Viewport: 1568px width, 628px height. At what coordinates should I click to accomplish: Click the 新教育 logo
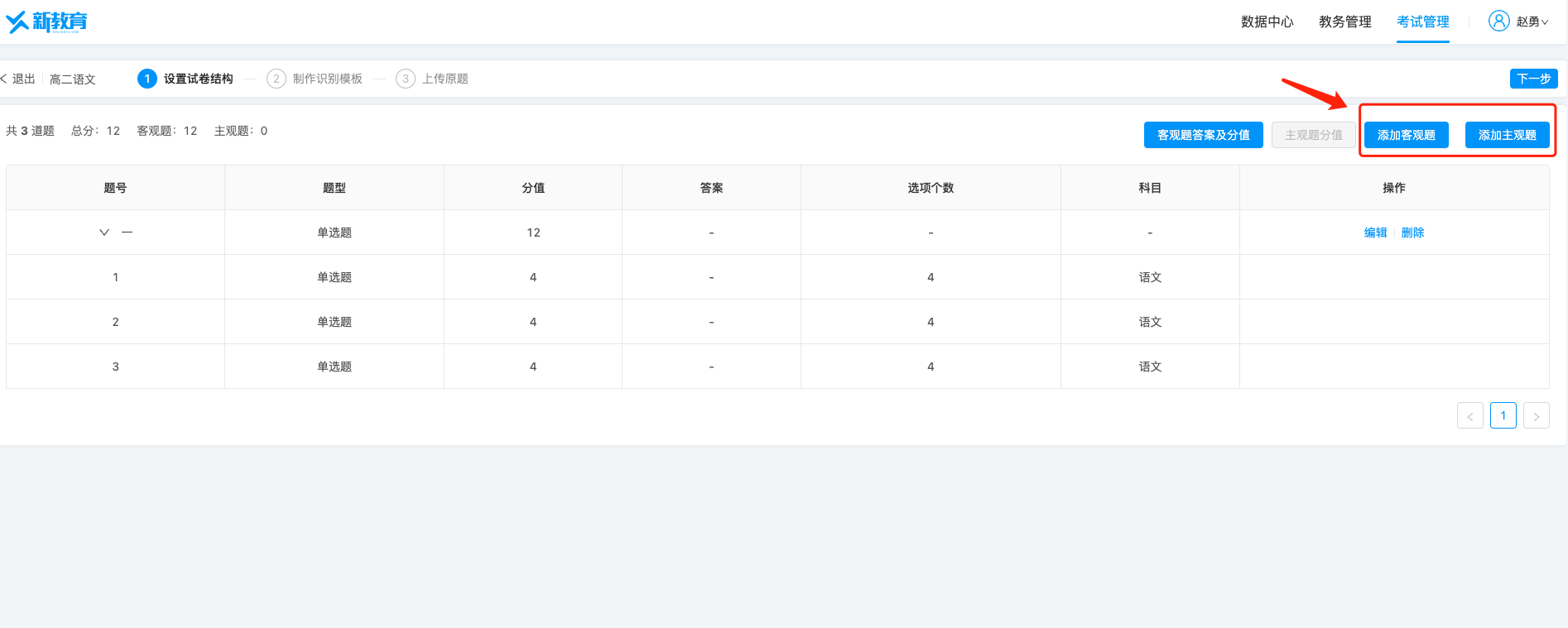[x=47, y=22]
